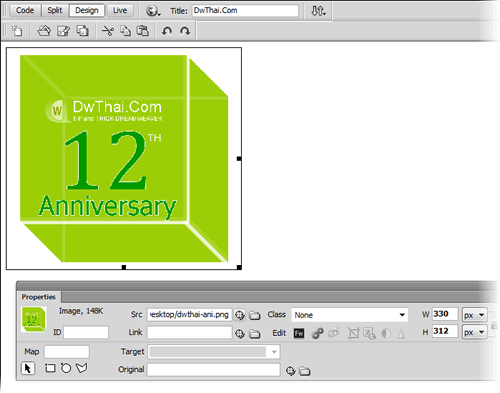Screen dimensions: 500x393
Task: Select the Circle Hotspot tool
Action: click(x=66, y=368)
